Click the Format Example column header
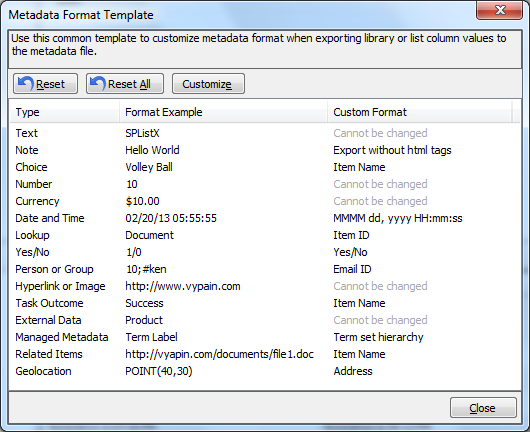The width and height of the screenshot is (530, 432). (223, 112)
